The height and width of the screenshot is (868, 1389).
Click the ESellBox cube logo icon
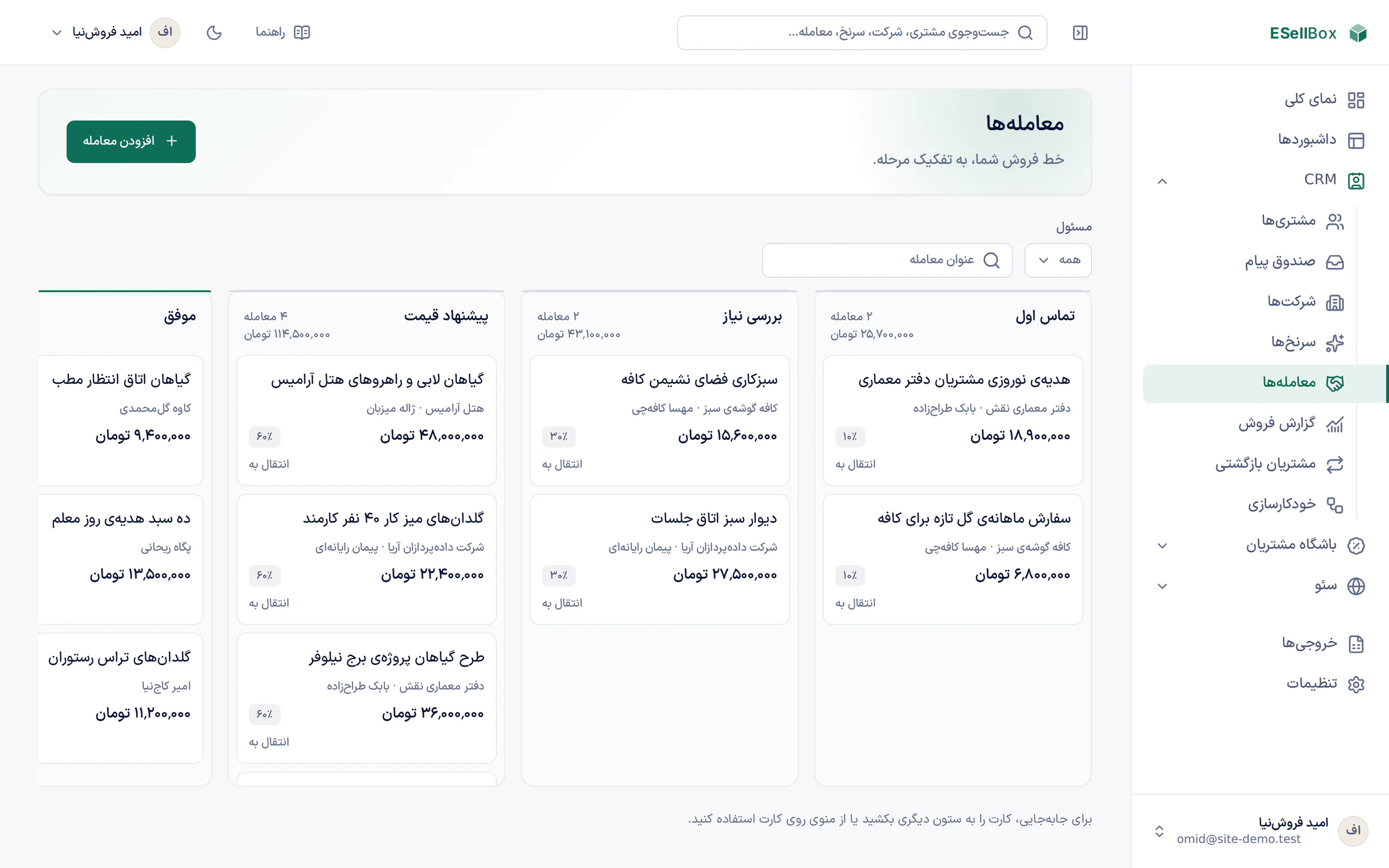[1358, 33]
